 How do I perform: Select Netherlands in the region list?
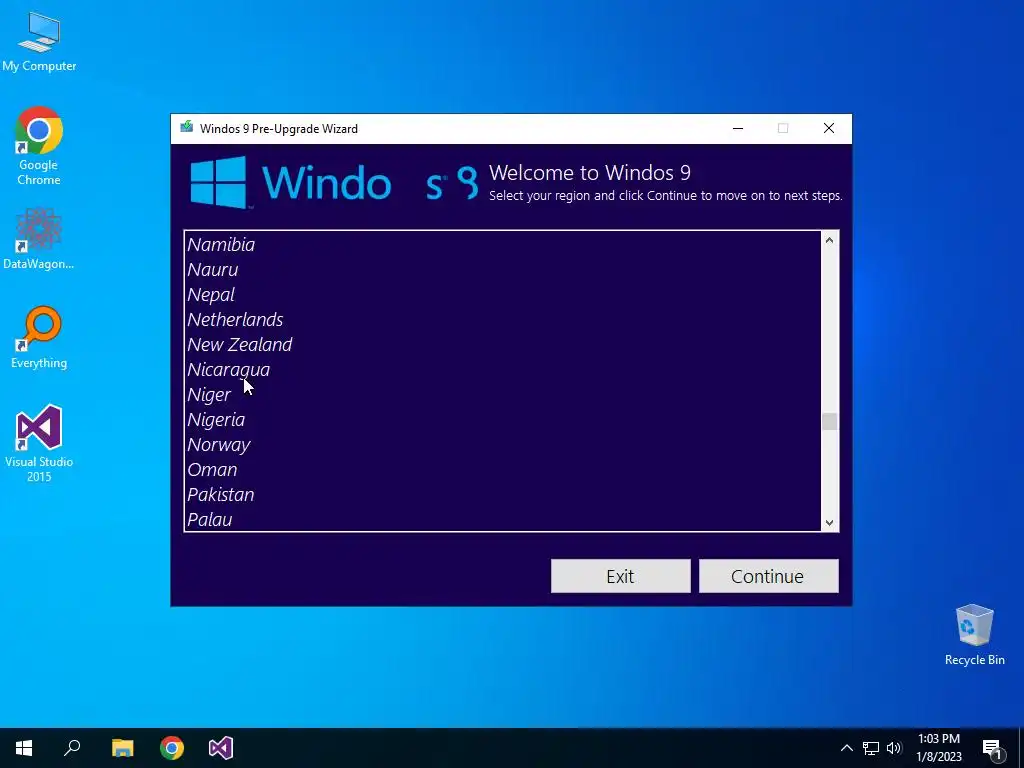[502, 319]
